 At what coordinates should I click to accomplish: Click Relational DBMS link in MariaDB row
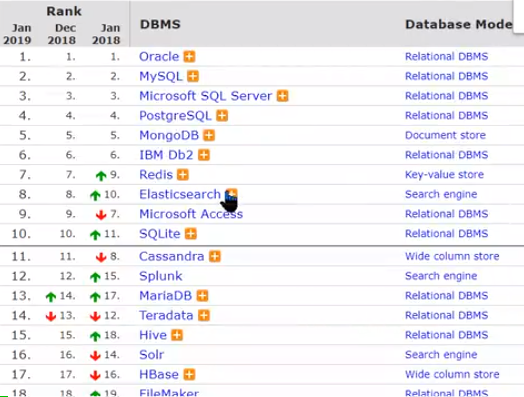pyautogui.click(x=447, y=296)
